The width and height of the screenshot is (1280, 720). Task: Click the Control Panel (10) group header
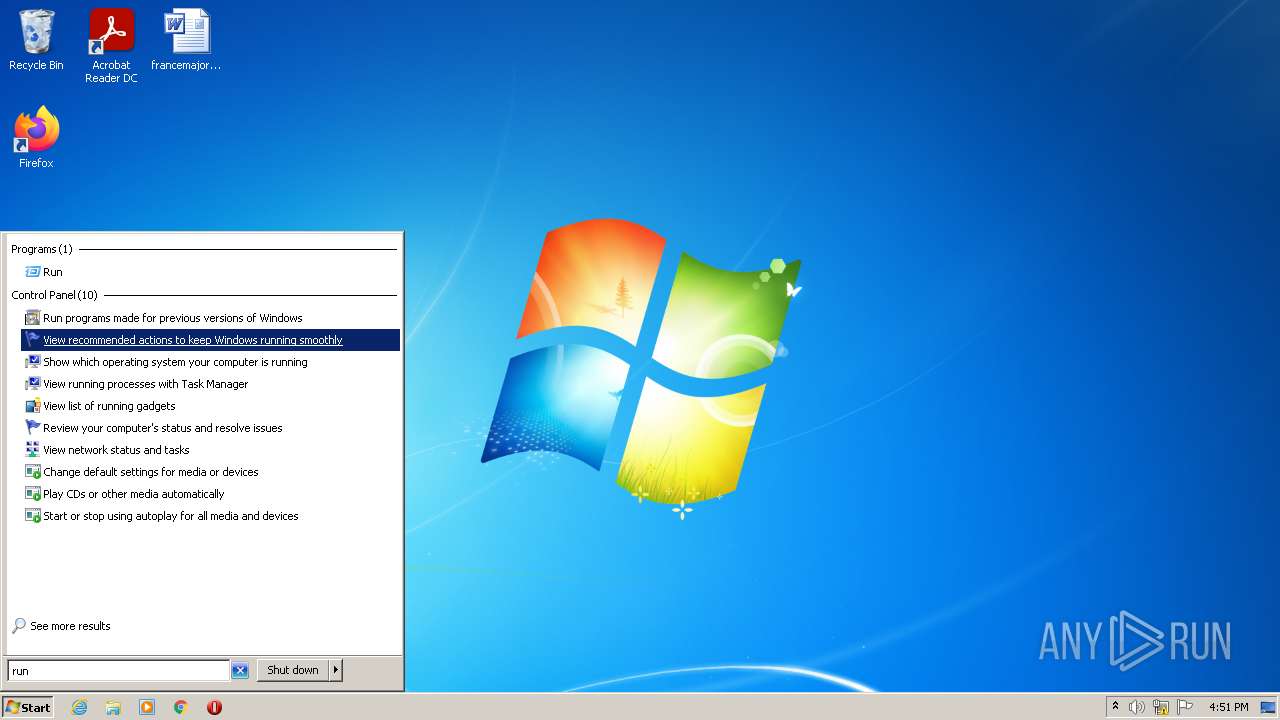click(55, 295)
